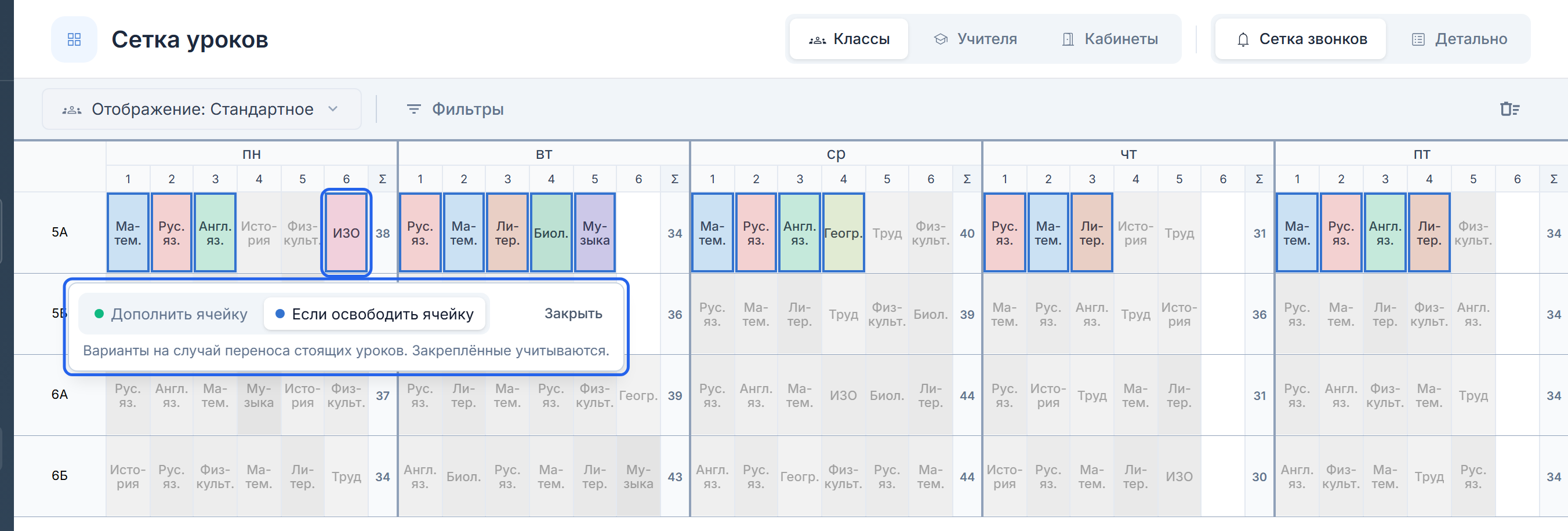The image size is (1568, 531).
Task: Click Геогр. cell for 5А Wednesday
Action: [x=843, y=232]
